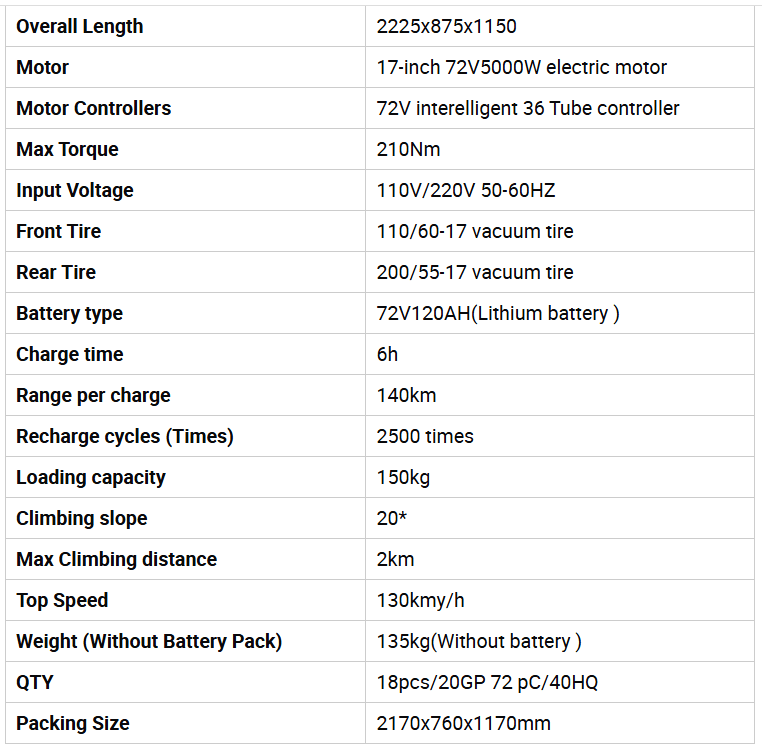
Task: Select the 72V120AH Lithium battery value
Action: point(498,314)
